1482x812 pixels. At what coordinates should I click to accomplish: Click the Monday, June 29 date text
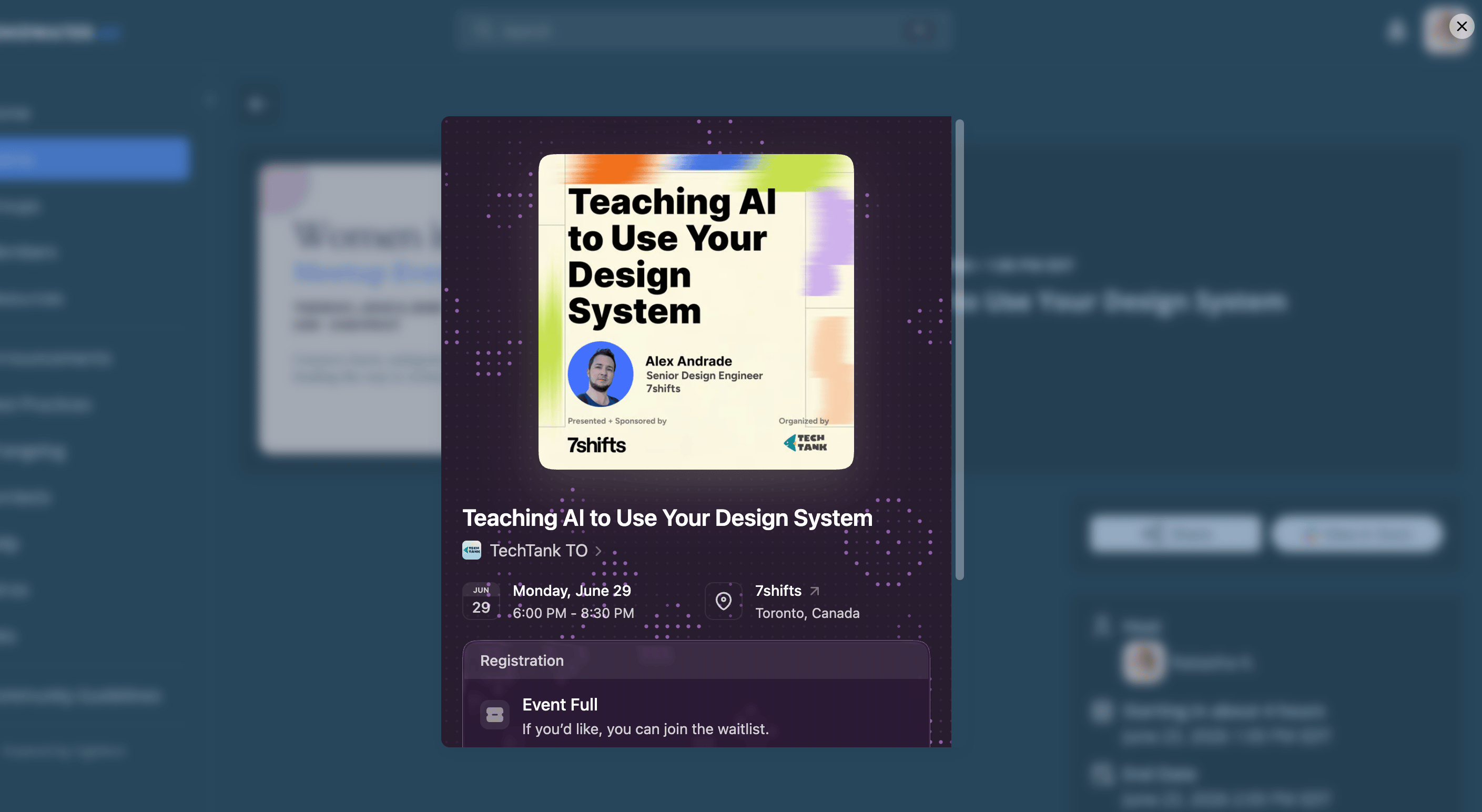point(572,591)
